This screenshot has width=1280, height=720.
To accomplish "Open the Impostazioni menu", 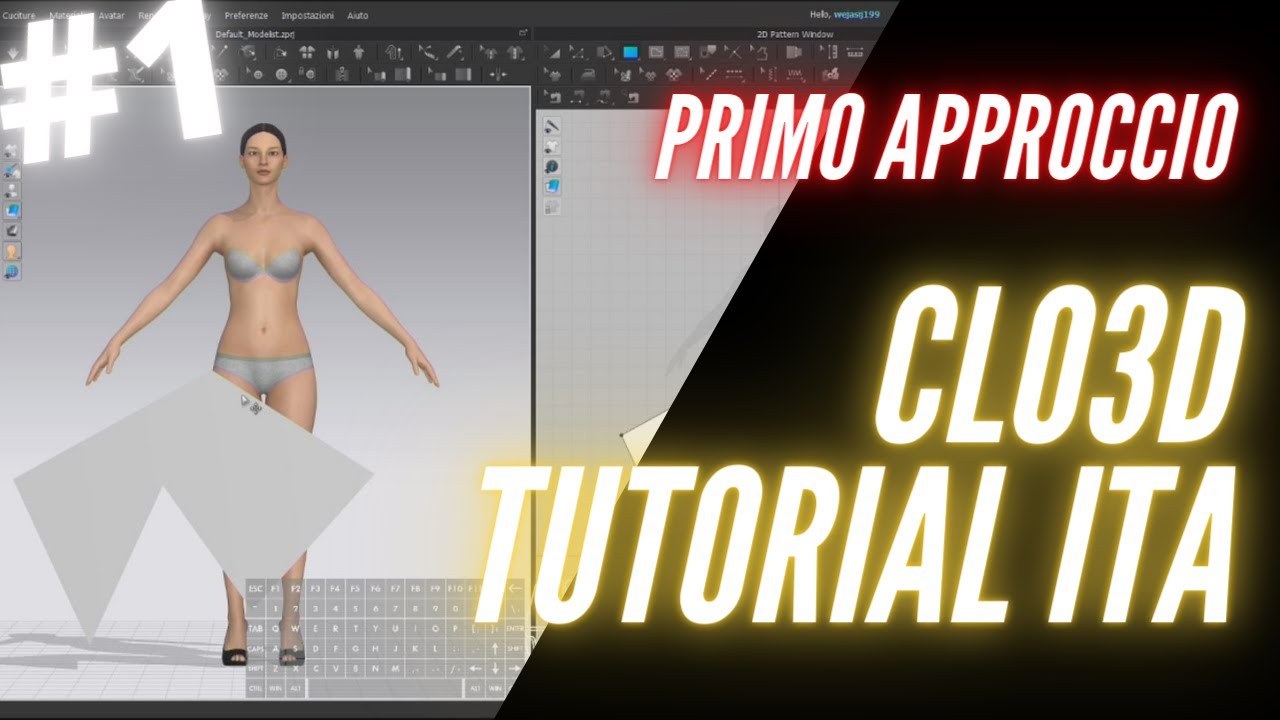I will click(x=307, y=15).
